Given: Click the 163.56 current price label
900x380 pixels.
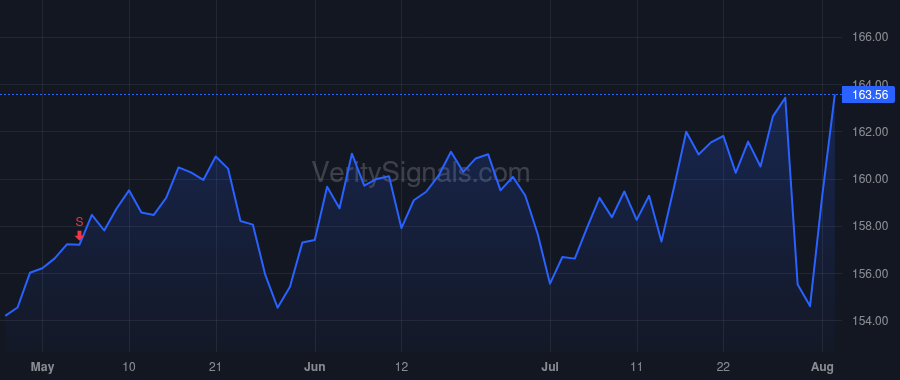Looking at the screenshot, I should coord(868,95).
